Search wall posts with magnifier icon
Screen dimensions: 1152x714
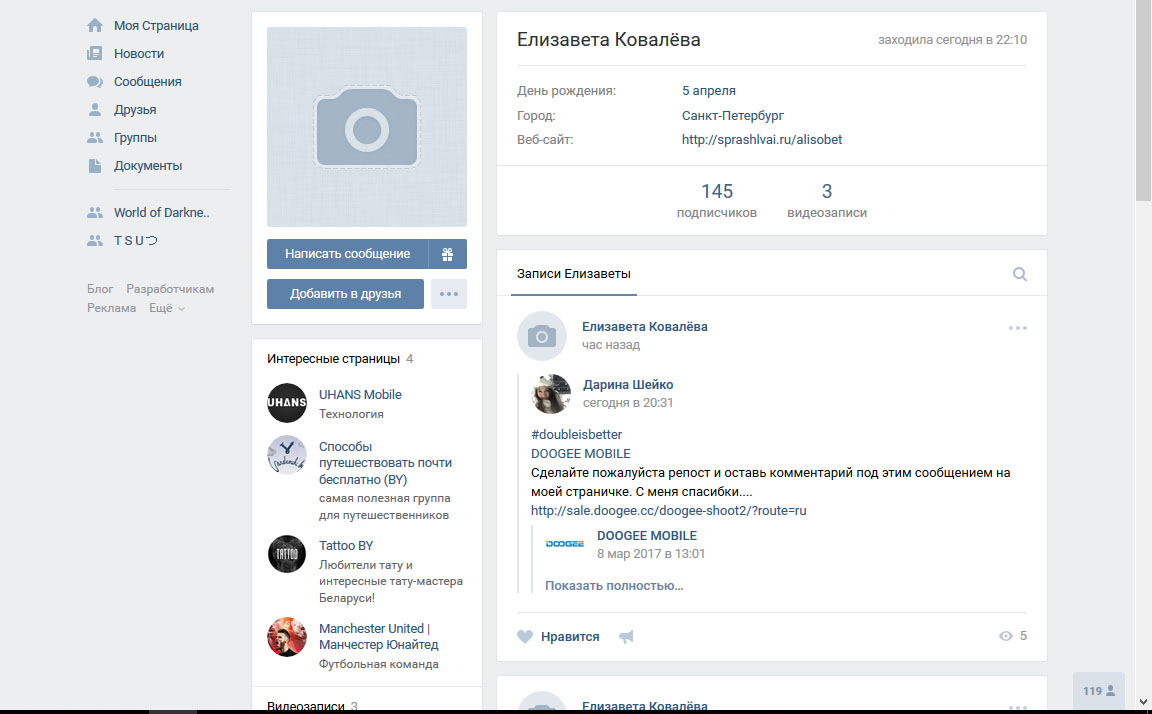[1020, 274]
